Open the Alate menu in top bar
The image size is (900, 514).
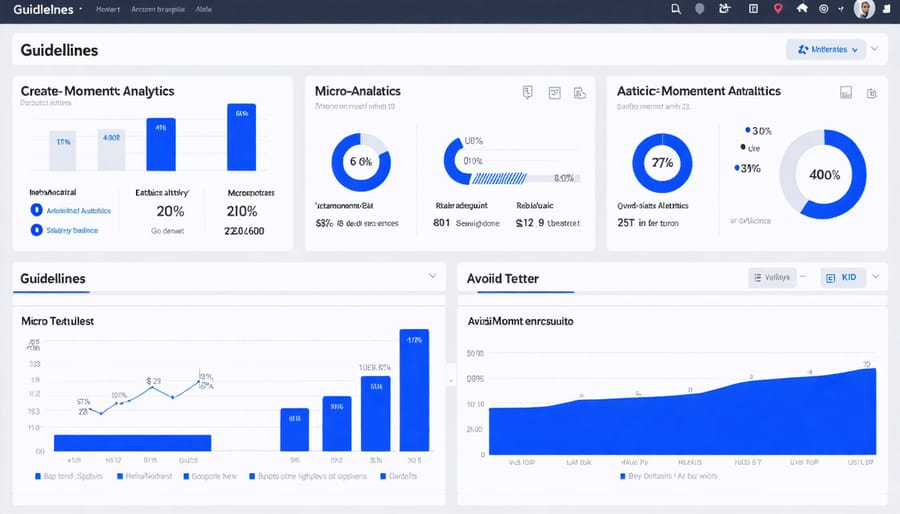tap(204, 9)
